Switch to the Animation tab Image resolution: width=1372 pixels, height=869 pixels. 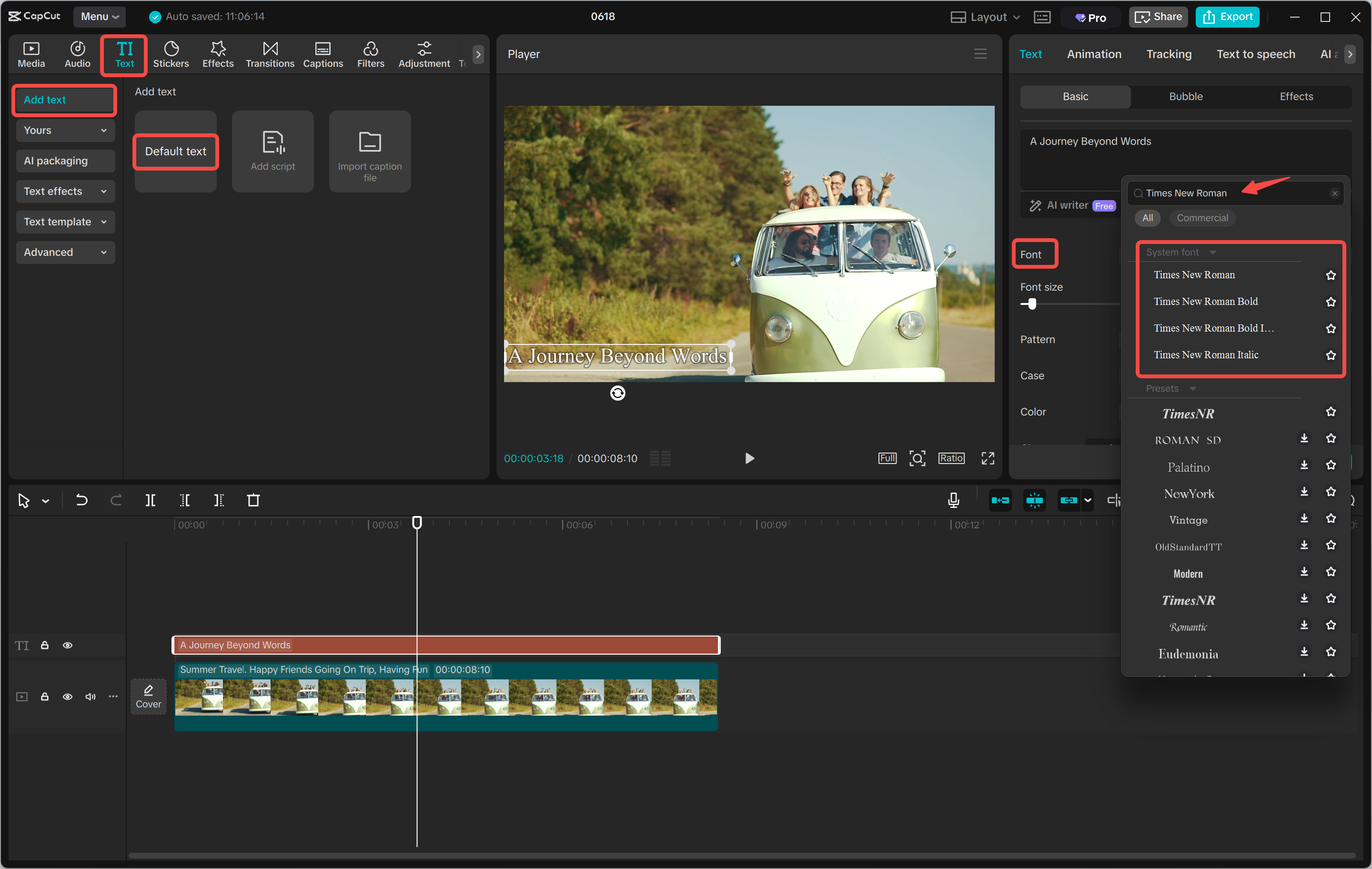(x=1094, y=53)
